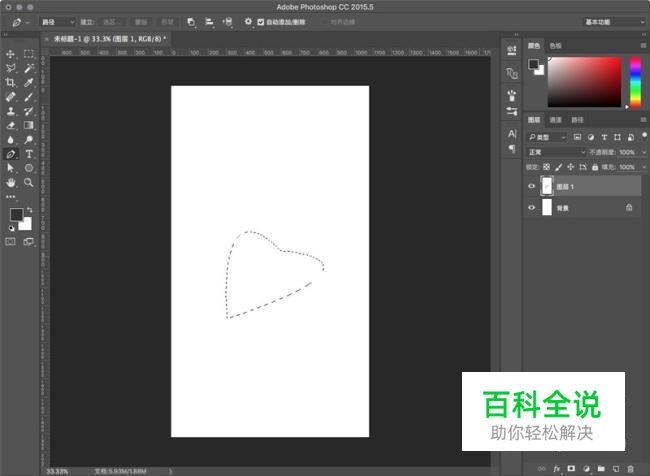Viewport: 650px width, 476px height.
Task: Select the Hand tool
Action: [x=10, y=183]
